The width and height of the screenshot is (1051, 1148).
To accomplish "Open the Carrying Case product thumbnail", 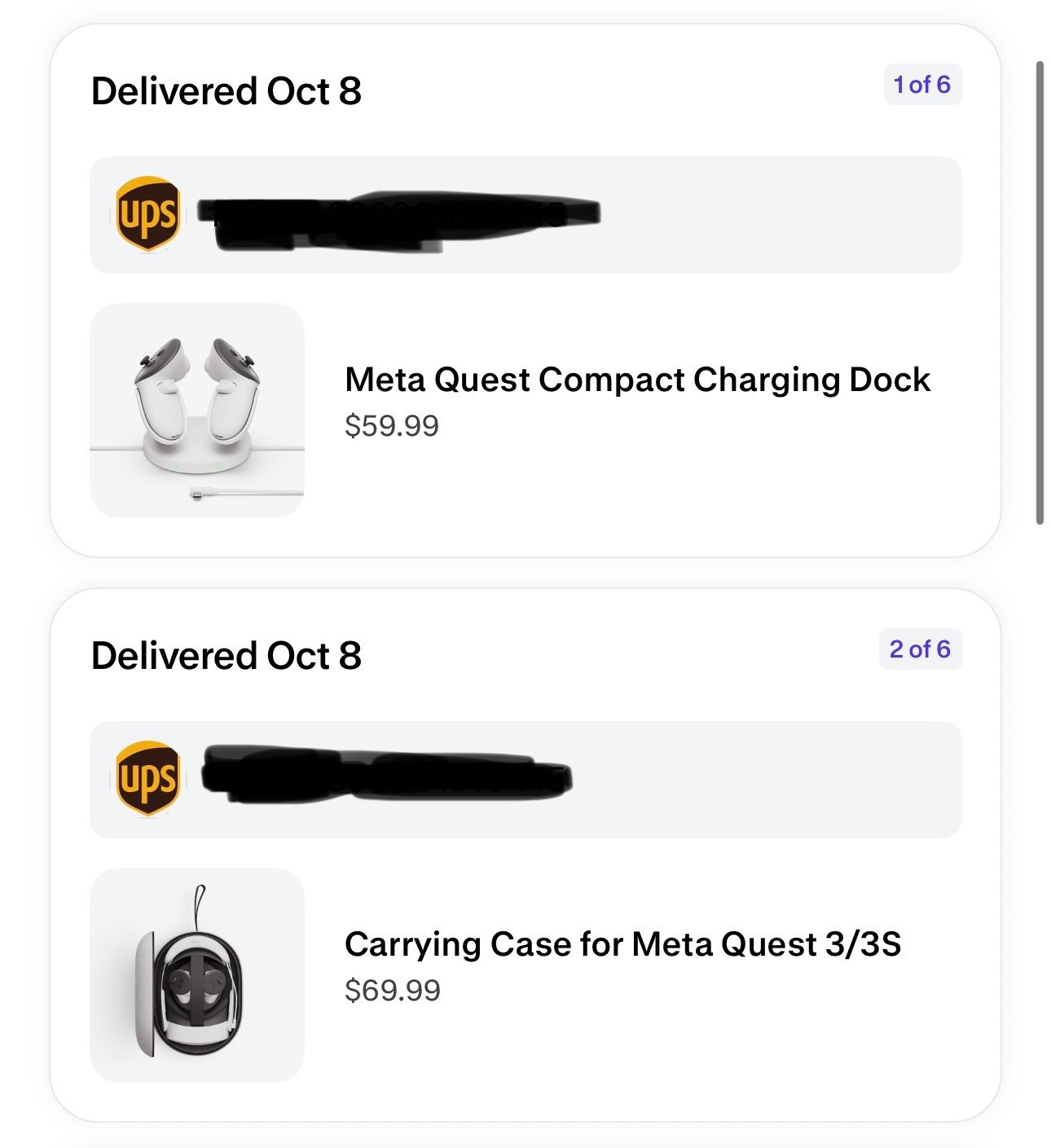I will click(197, 975).
